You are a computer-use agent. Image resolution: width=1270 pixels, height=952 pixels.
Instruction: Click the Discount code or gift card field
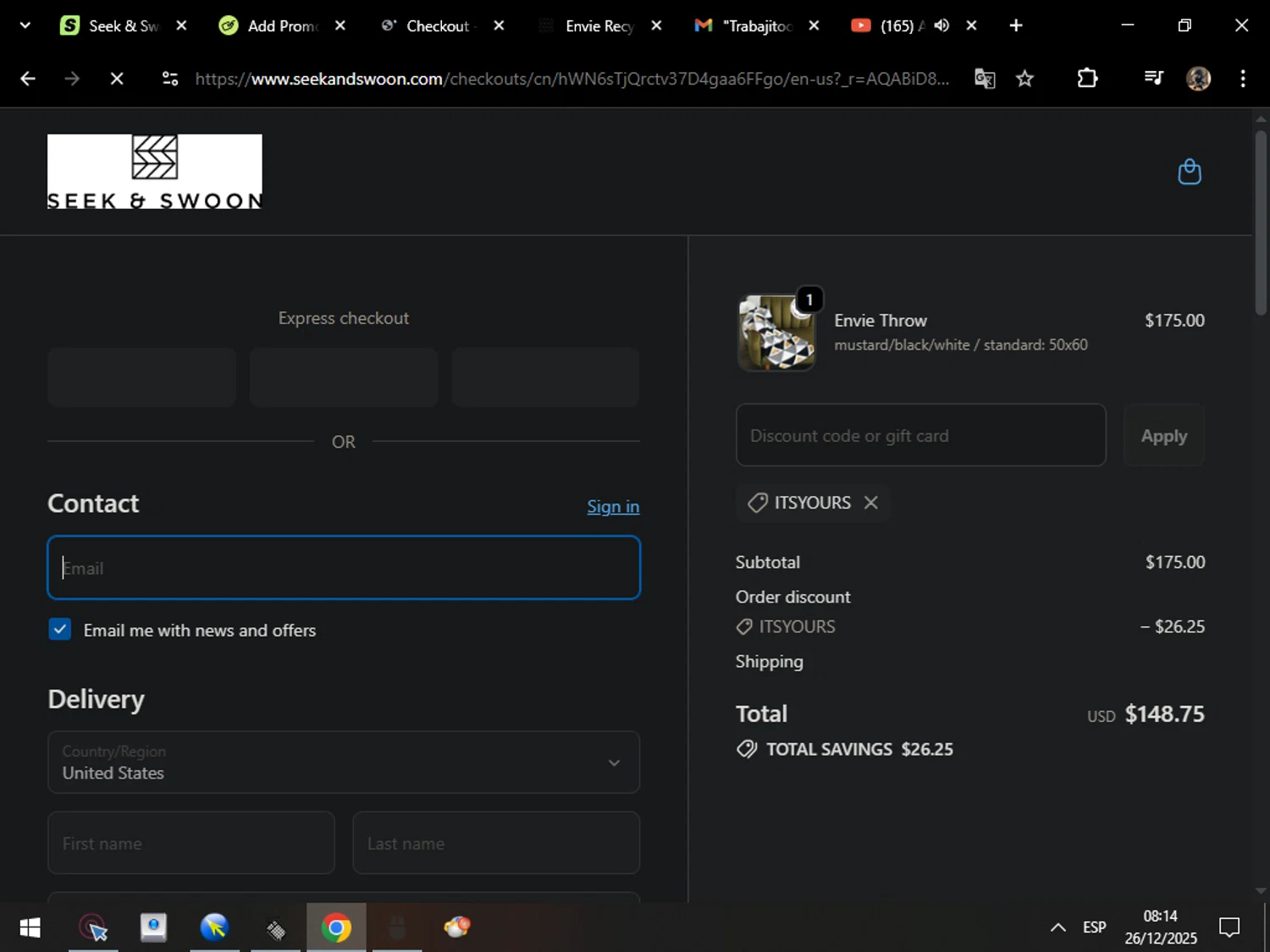coord(921,435)
